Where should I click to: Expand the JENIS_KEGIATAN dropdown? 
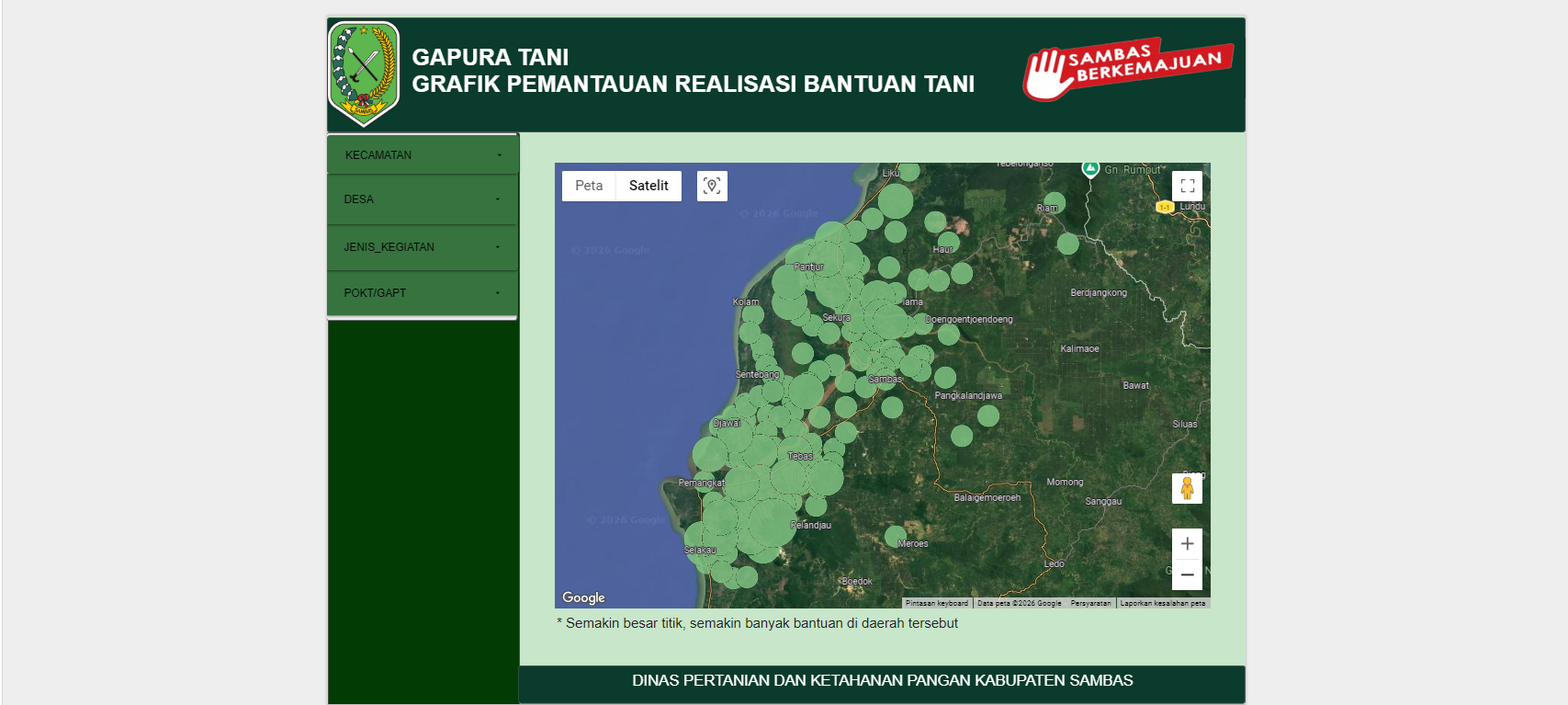click(423, 247)
